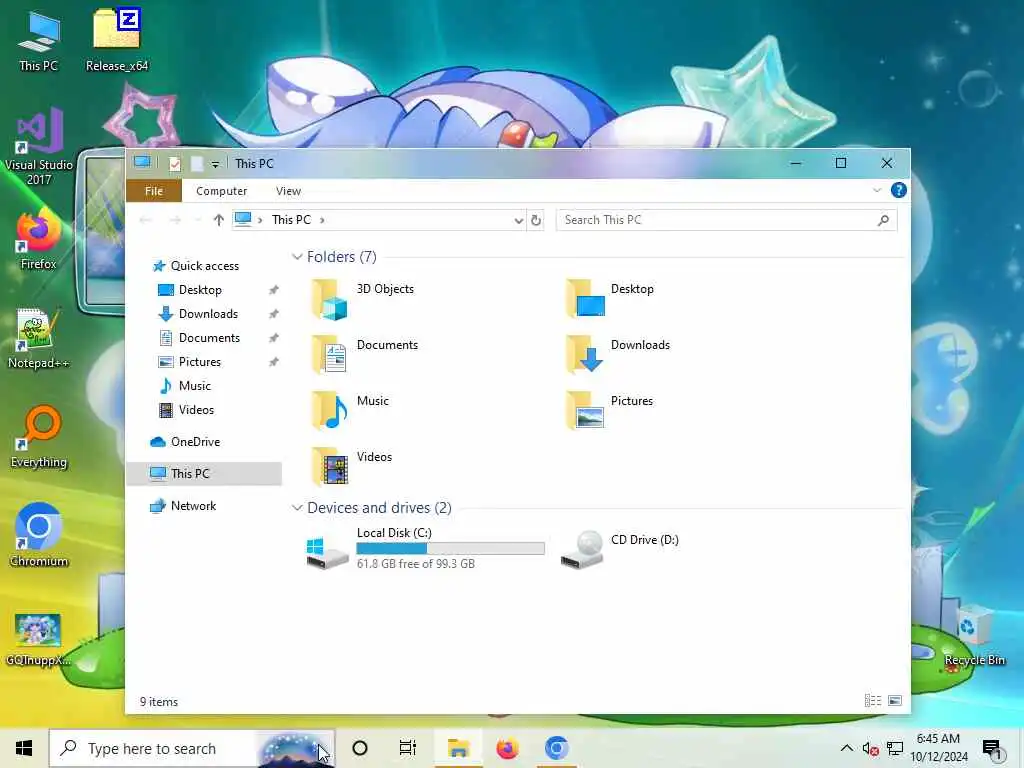Open the Computer ribbon tab

pos(221,191)
